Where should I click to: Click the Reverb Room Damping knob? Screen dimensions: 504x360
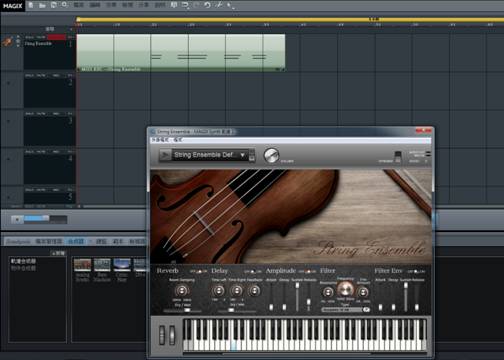[x=181, y=291]
